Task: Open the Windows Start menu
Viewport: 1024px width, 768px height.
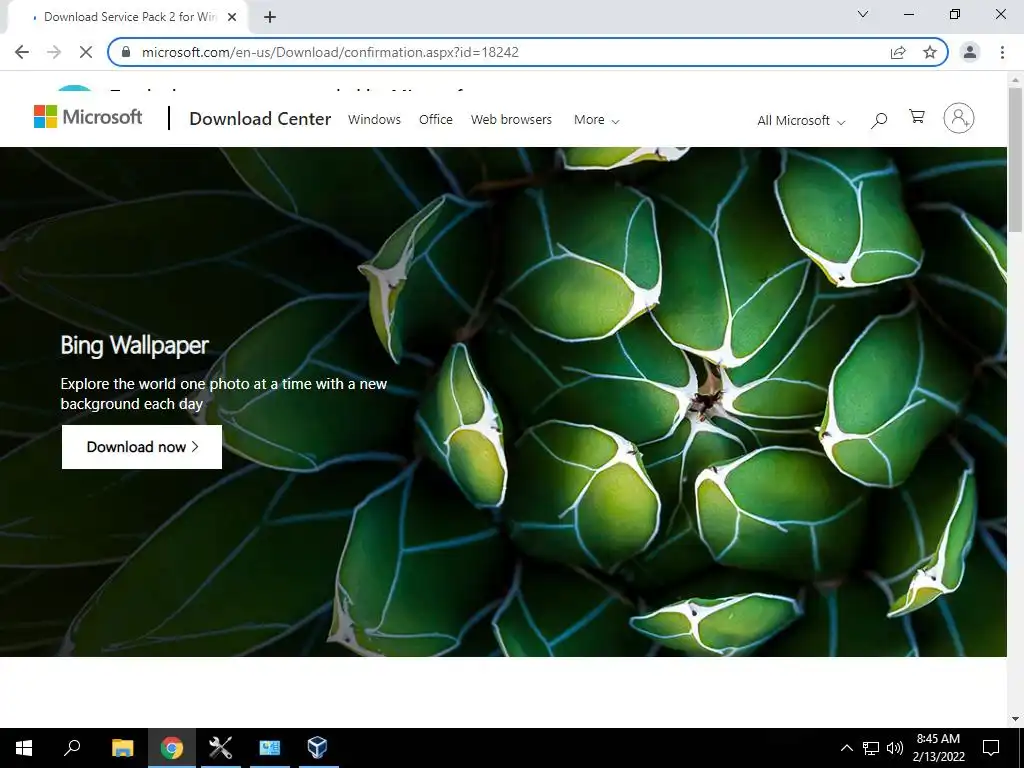Action: click(x=24, y=748)
